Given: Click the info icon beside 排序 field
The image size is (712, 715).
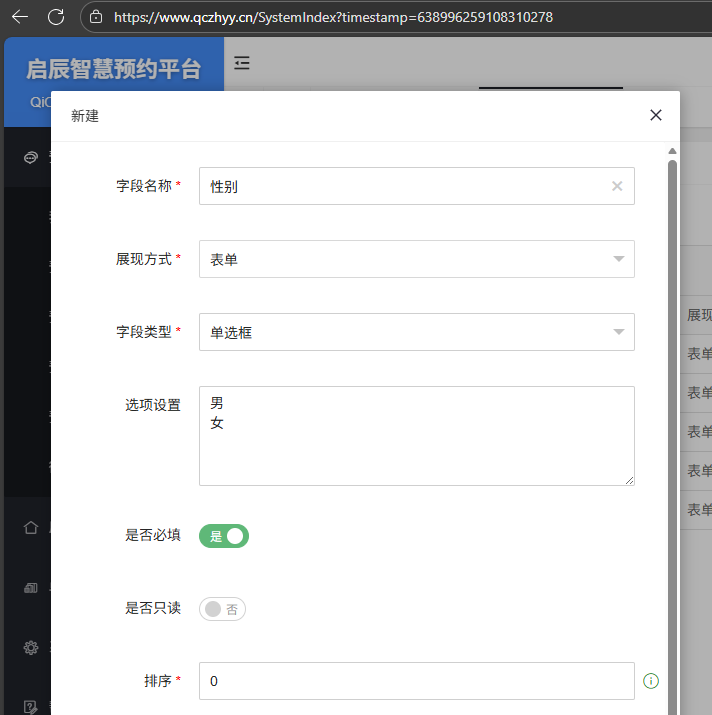Looking at the screenshot, I should (651, 681).
